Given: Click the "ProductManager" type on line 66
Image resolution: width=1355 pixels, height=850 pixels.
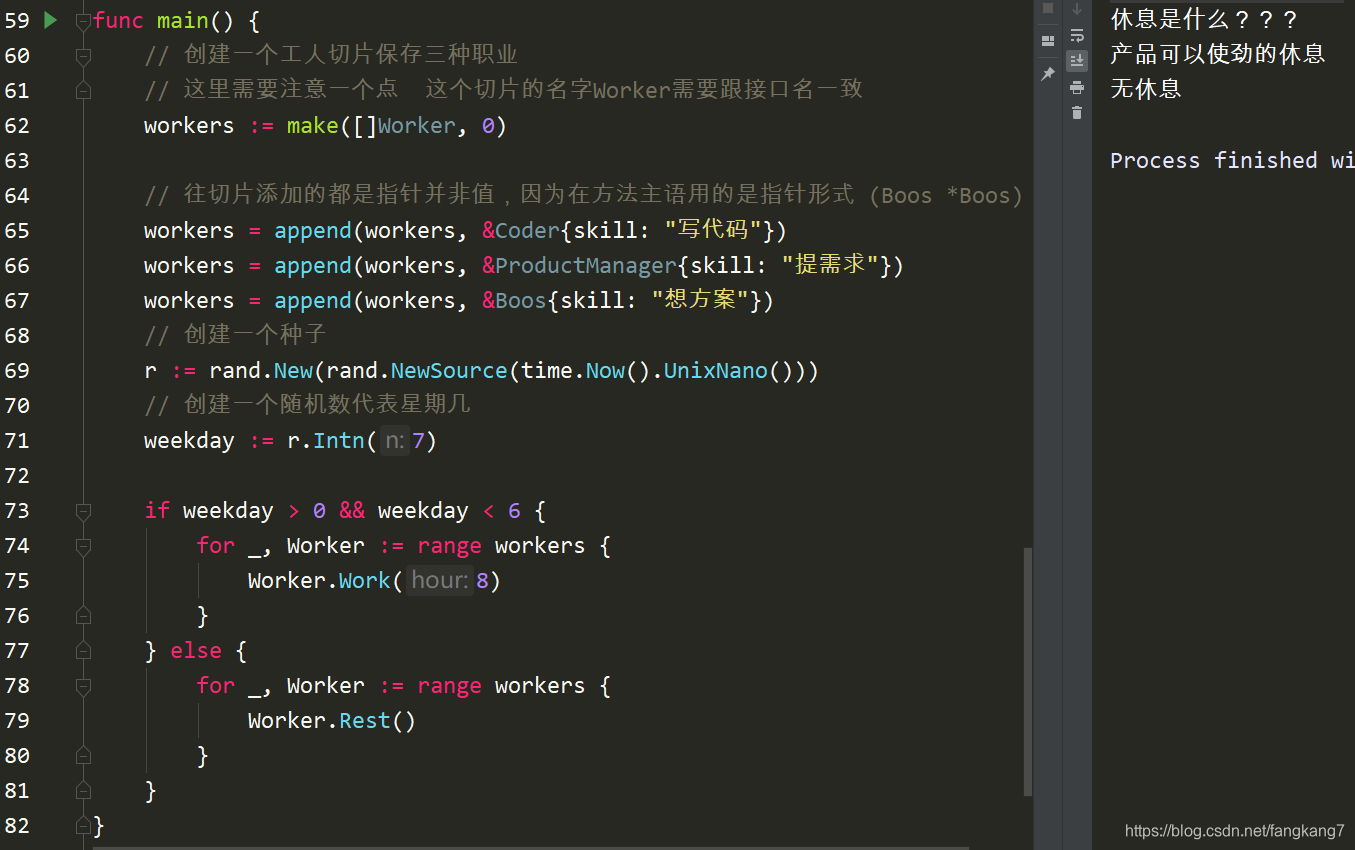Looking at the screenshot, I should tap(586, 266).
